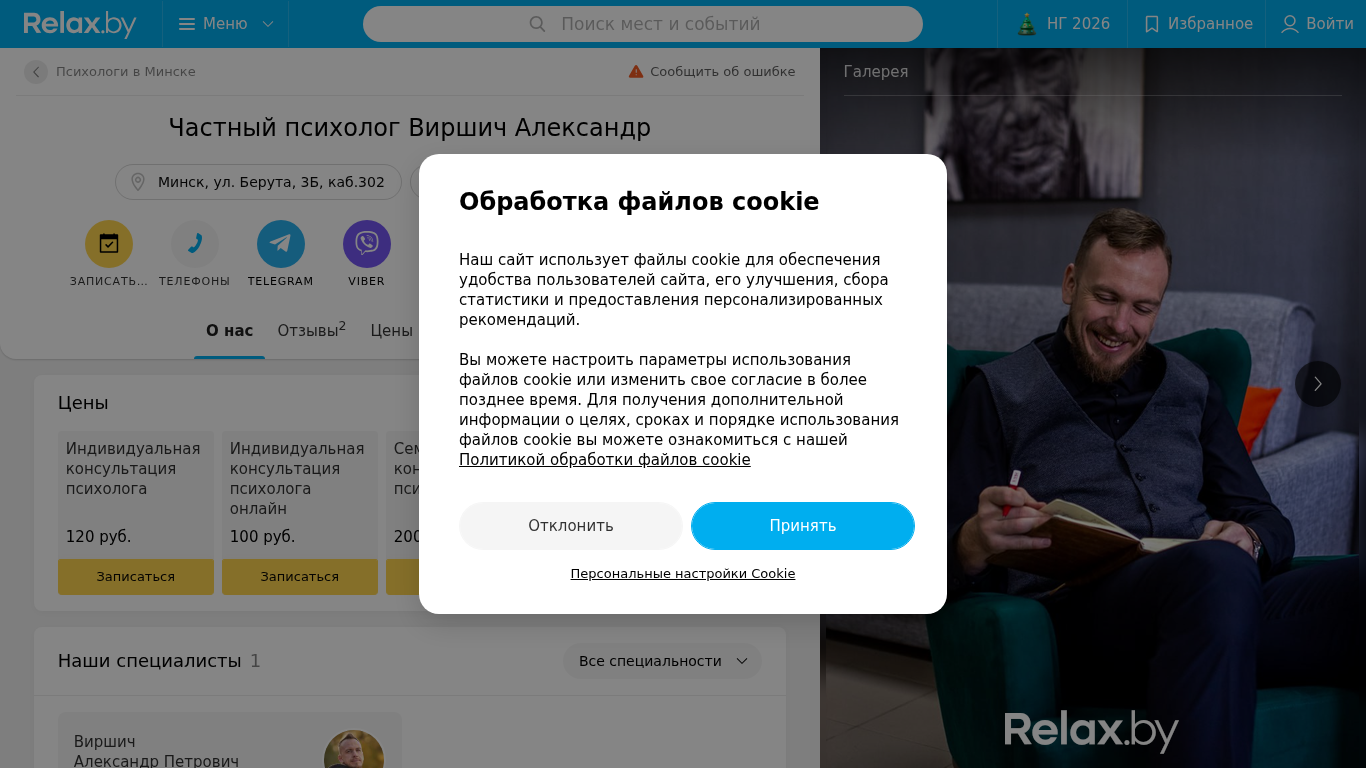Click the Войти user icon
This screenshot has width=1366, height=768.
(x=1290, y=24)
